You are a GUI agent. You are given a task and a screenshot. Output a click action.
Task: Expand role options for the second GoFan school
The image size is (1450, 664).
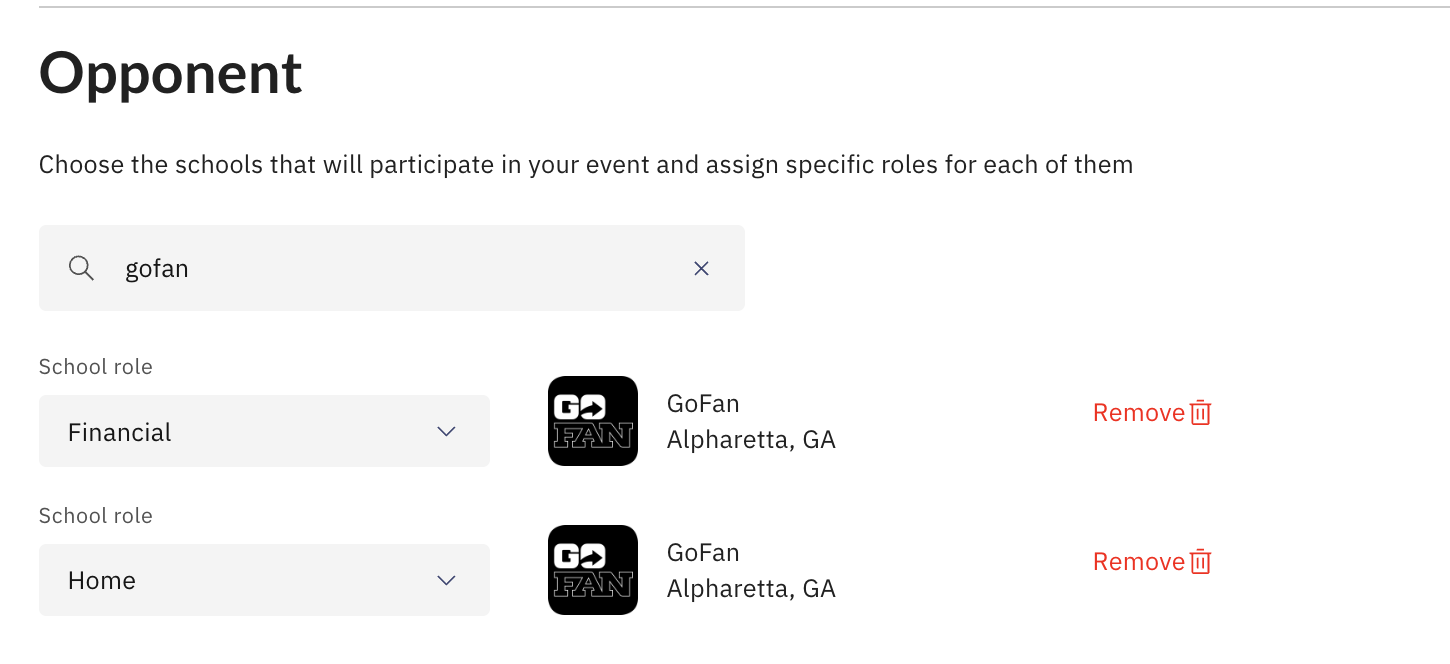pyautogui.click(x=264, y=580)
